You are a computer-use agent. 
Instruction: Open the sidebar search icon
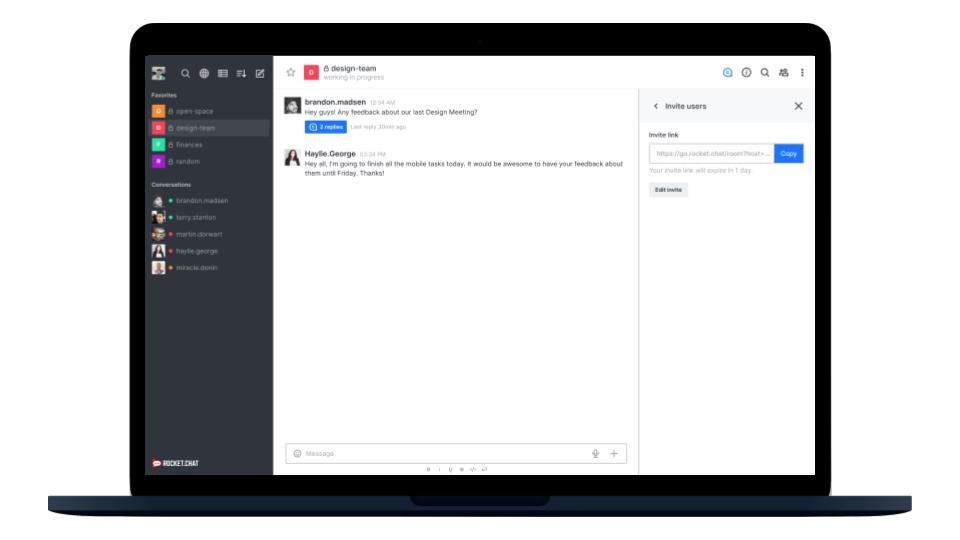(186, 73)
